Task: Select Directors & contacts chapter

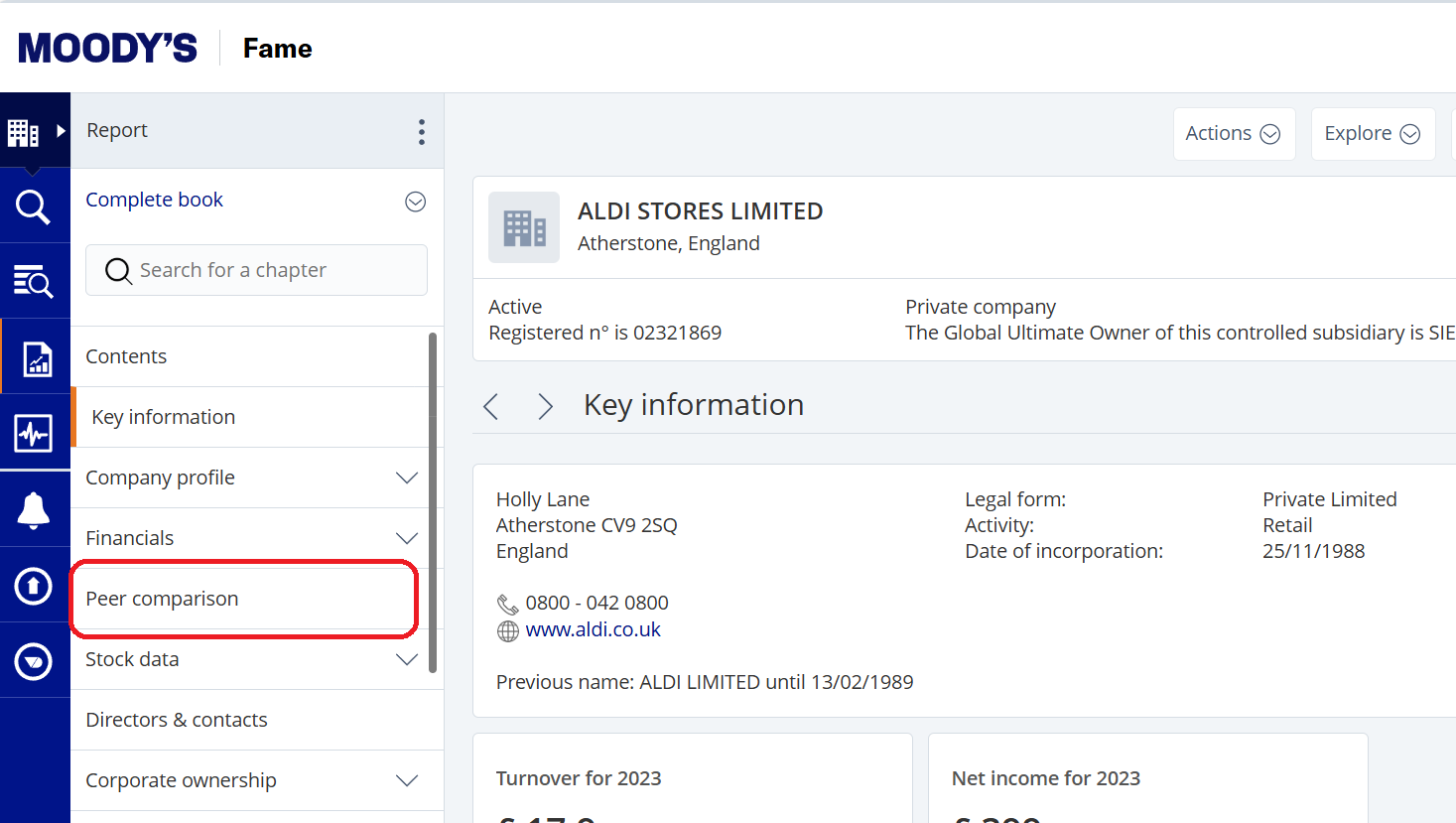Action: (177, 720)
